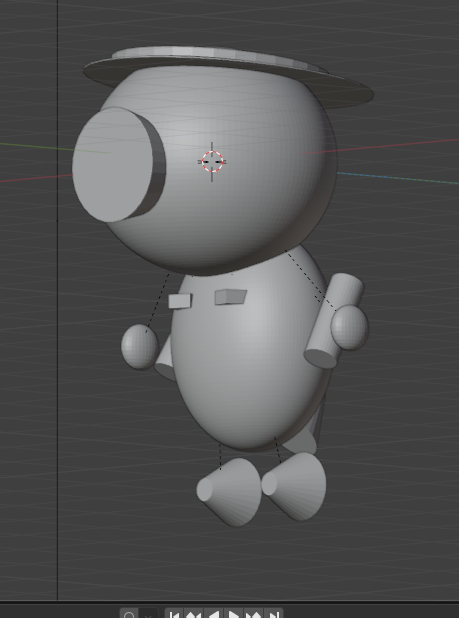Jump to the start frame
This screenshot has width=459, height=618.
pyautogui.click(x=175, y=614)
